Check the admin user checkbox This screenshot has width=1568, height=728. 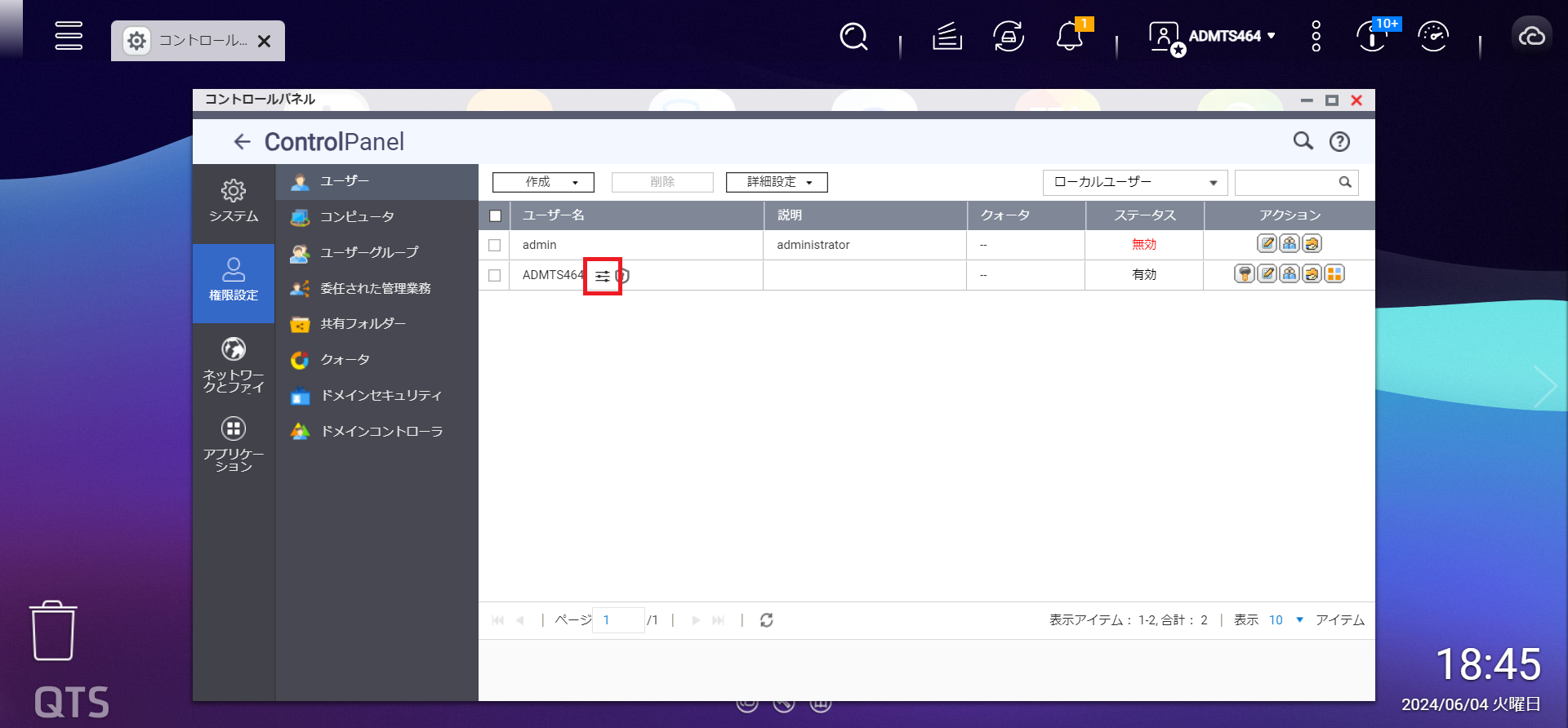(x=494, y=245)
